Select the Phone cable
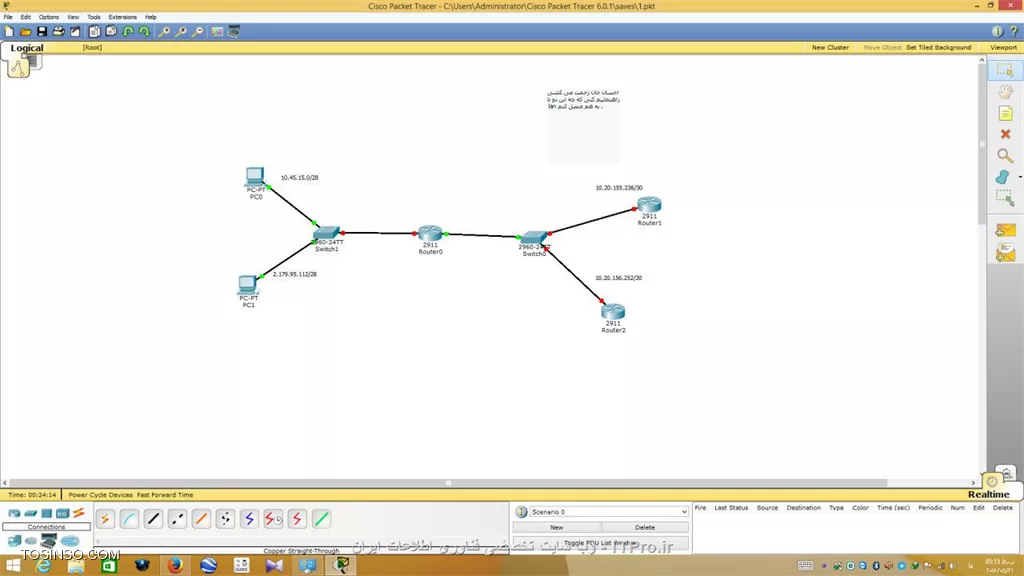Image resolution: width=1024 pixels, height=576 pixels. tap(225, 519)
